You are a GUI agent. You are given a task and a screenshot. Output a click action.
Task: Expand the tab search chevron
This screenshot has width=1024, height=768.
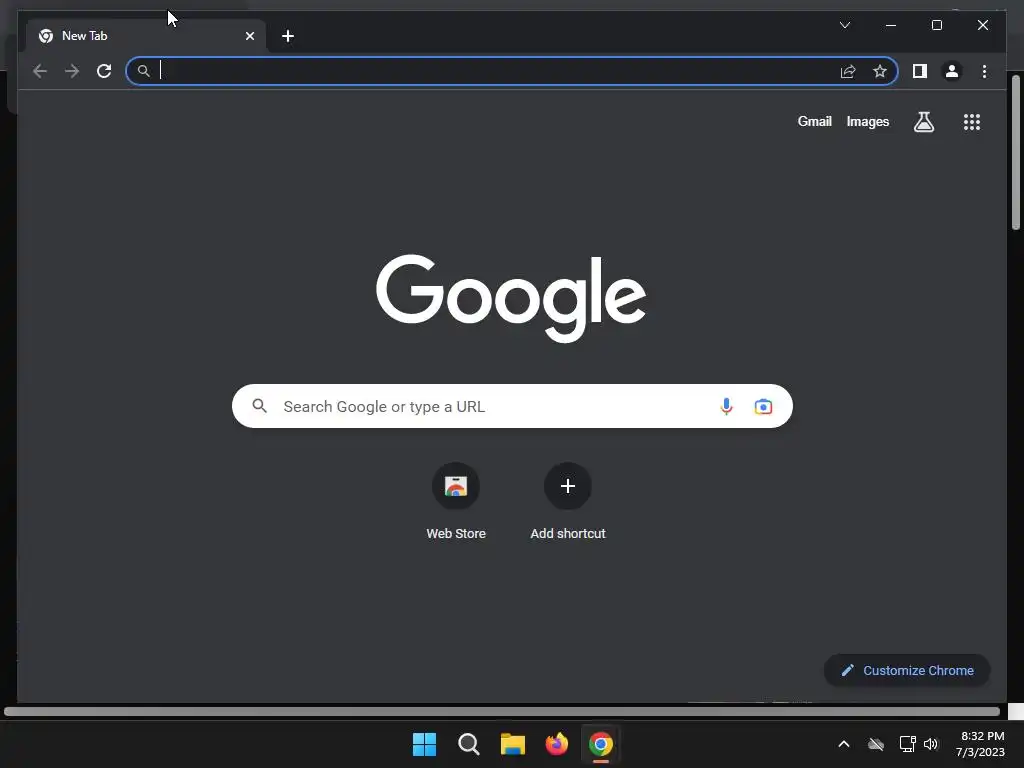(845, 25)
